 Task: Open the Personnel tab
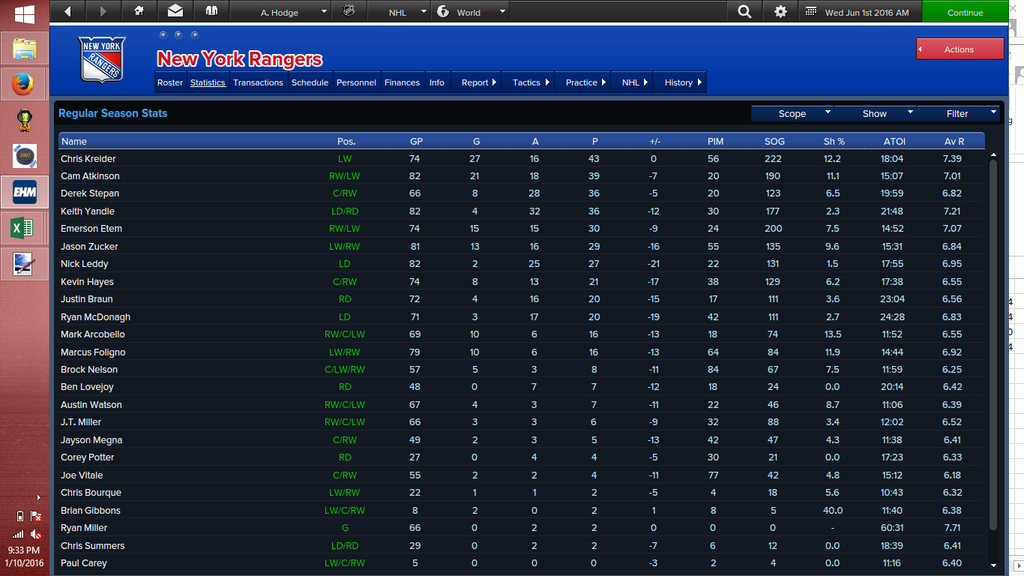tap(356, 82)
